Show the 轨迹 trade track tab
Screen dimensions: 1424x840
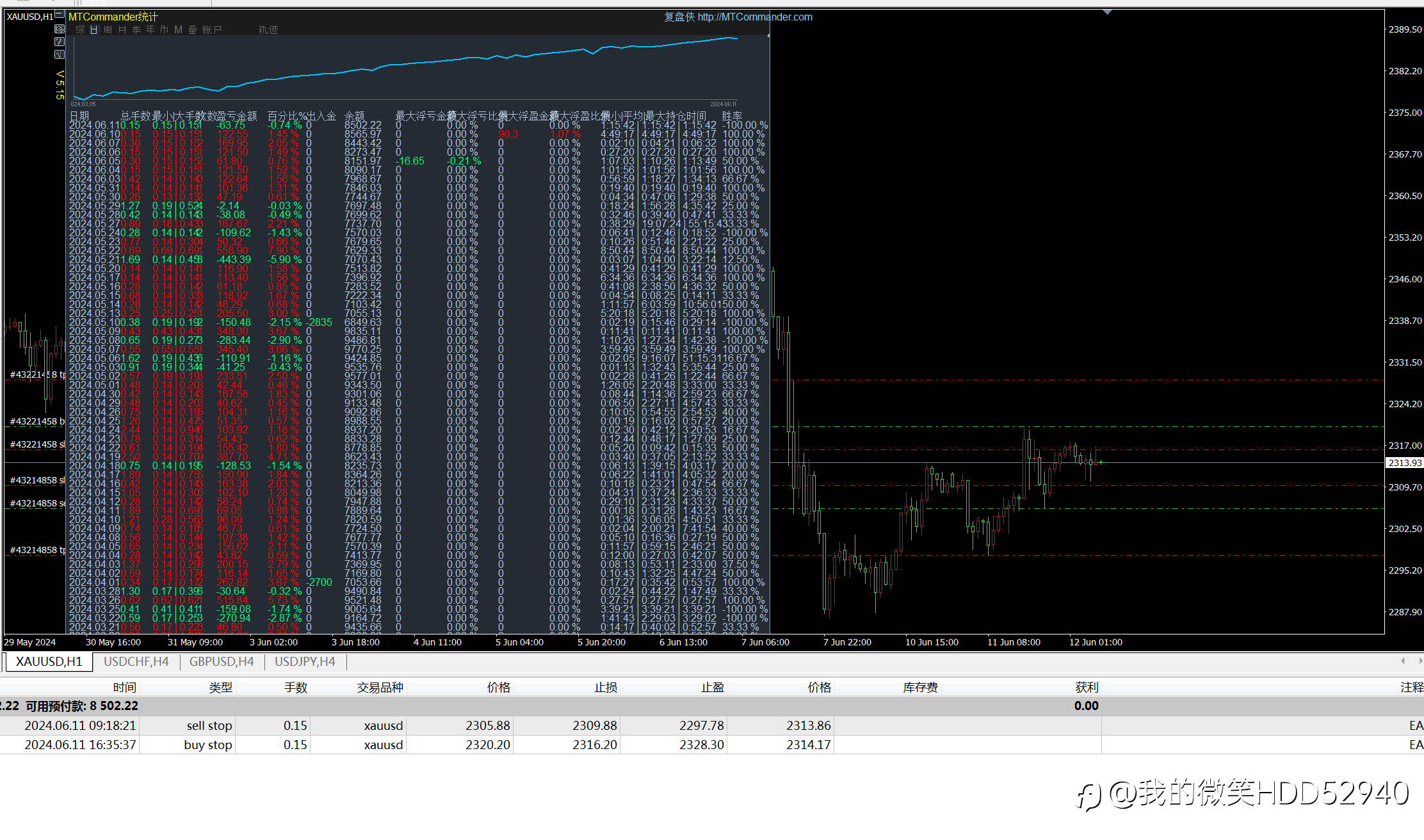(268, 29)
